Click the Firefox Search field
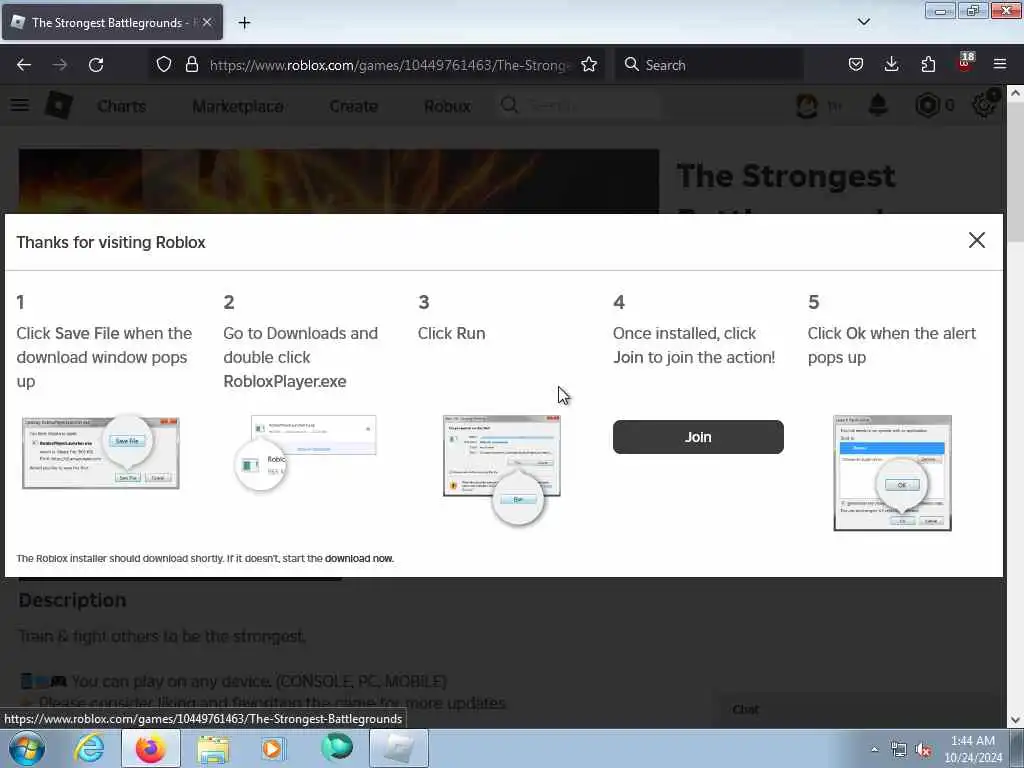 (709, 65)
